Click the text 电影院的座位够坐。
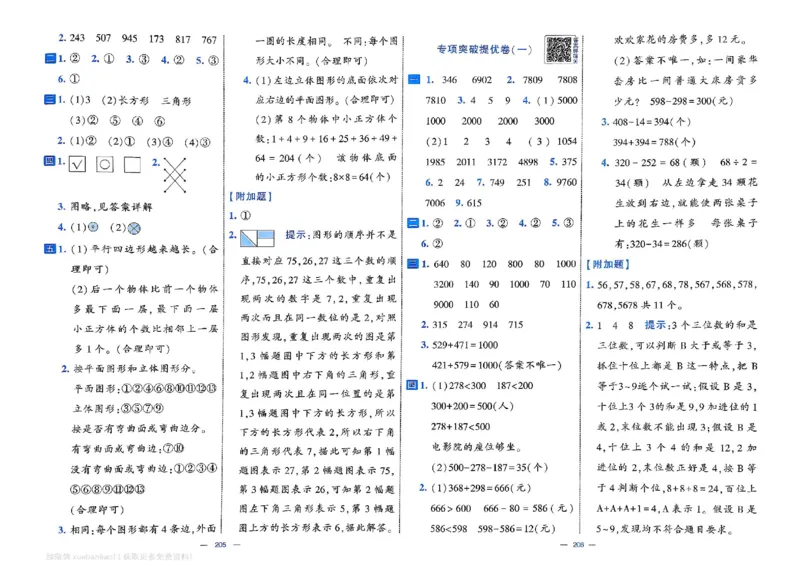This screenshot has width=800, height=566. (x=477, y=447)
